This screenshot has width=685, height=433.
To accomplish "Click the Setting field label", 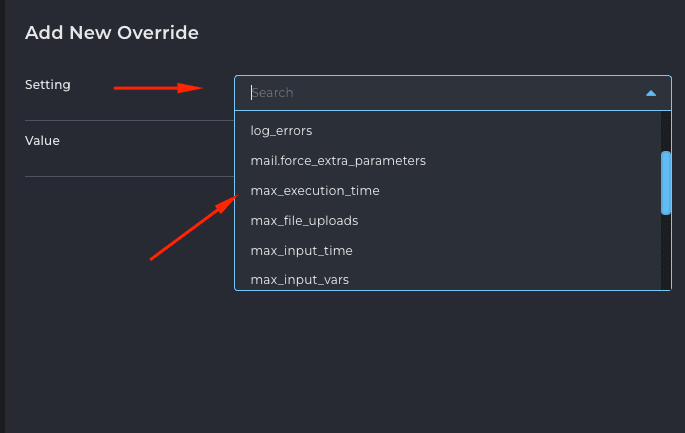I will click(48, 85).
